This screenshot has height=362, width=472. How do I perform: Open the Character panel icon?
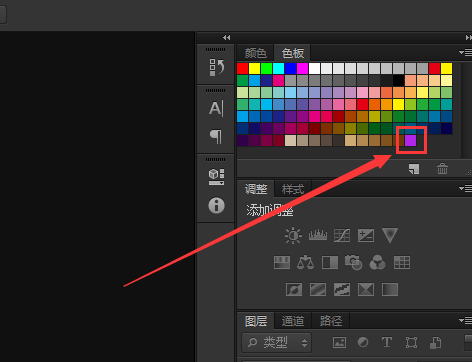click(x=216, y=109)
